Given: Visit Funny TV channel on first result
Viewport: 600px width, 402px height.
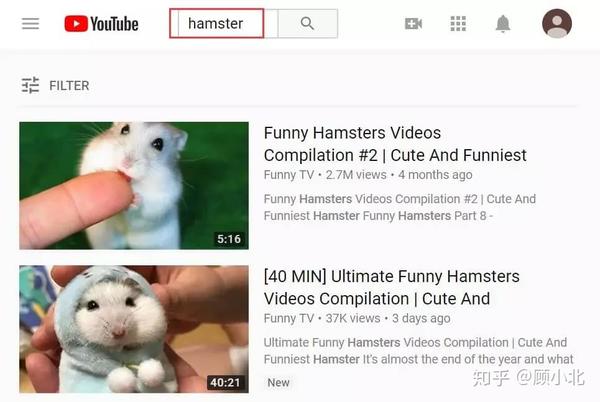Looking at the screenshot, I should pyautogui.click(x=289, y=175).
